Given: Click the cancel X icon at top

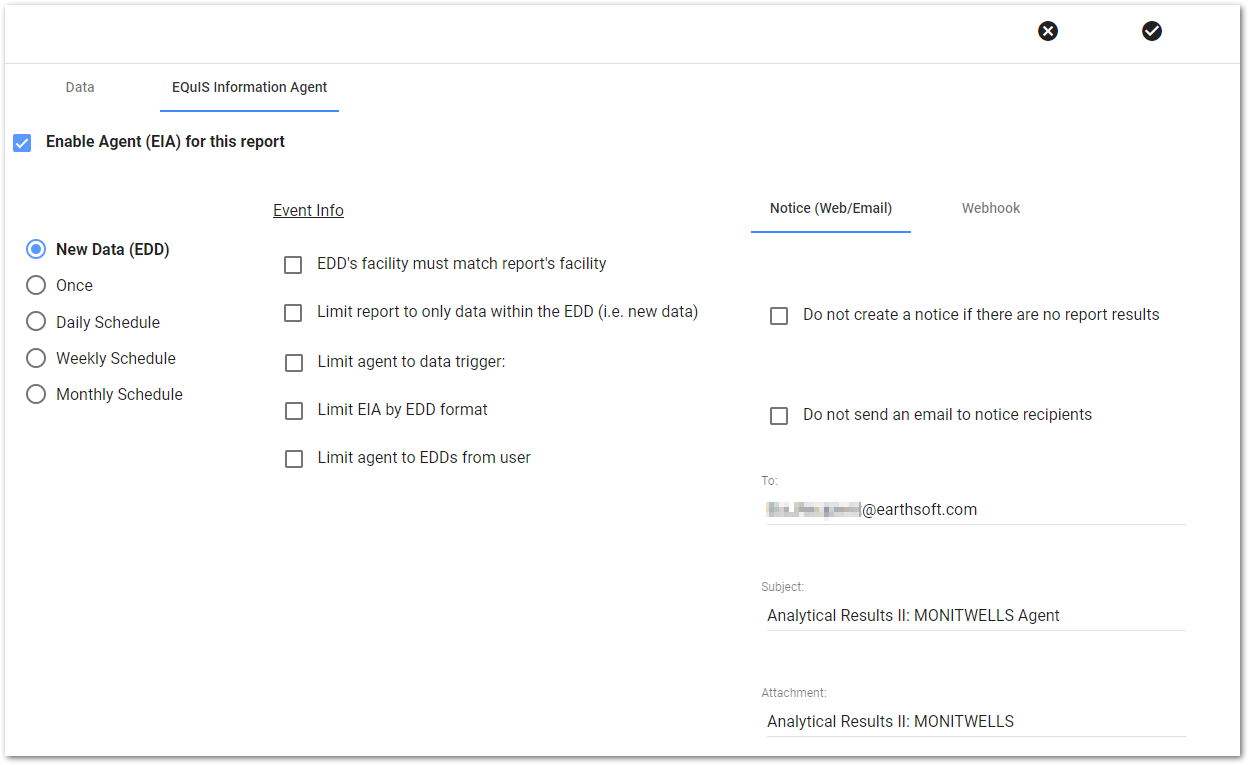Looking at the screenshot, I should coord(1047,31).
